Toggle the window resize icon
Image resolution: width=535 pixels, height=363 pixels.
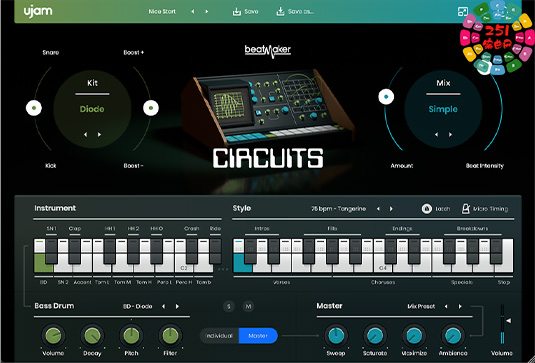(x=463, y=12)
